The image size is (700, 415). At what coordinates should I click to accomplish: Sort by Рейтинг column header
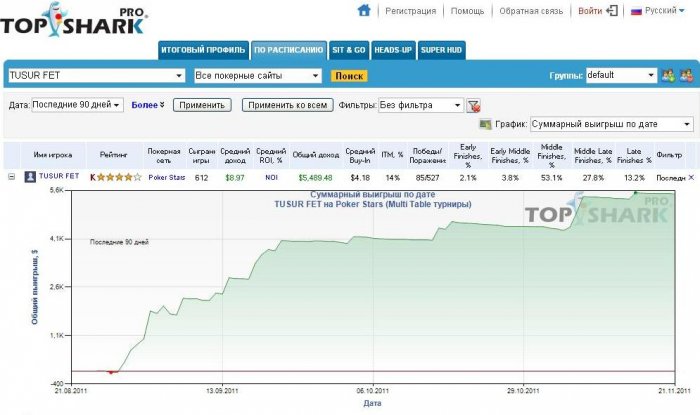[x=113, y=155]
